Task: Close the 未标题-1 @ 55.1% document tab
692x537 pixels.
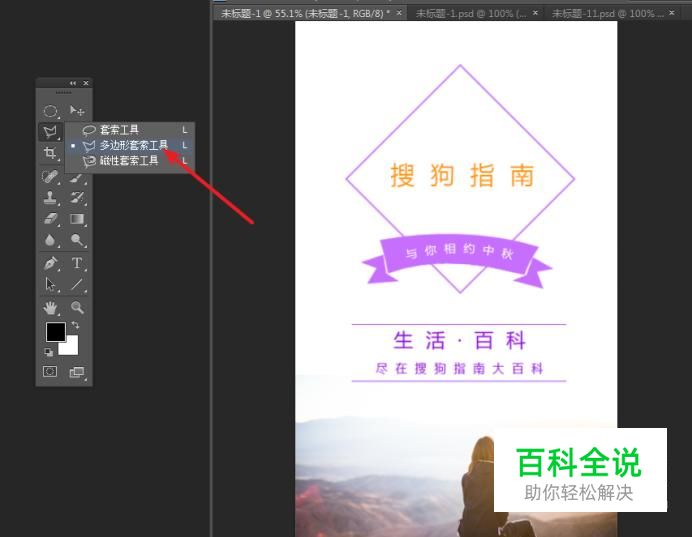Action: coord(399,13)
